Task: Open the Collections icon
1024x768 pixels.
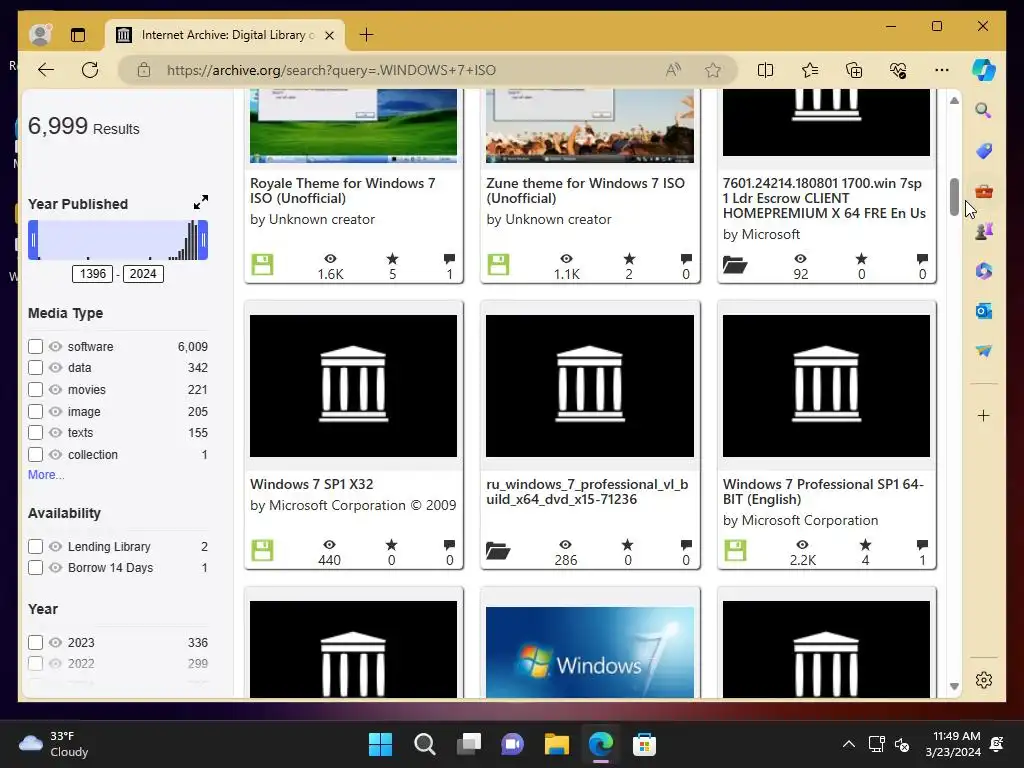Action: click(x=854, y=70)
